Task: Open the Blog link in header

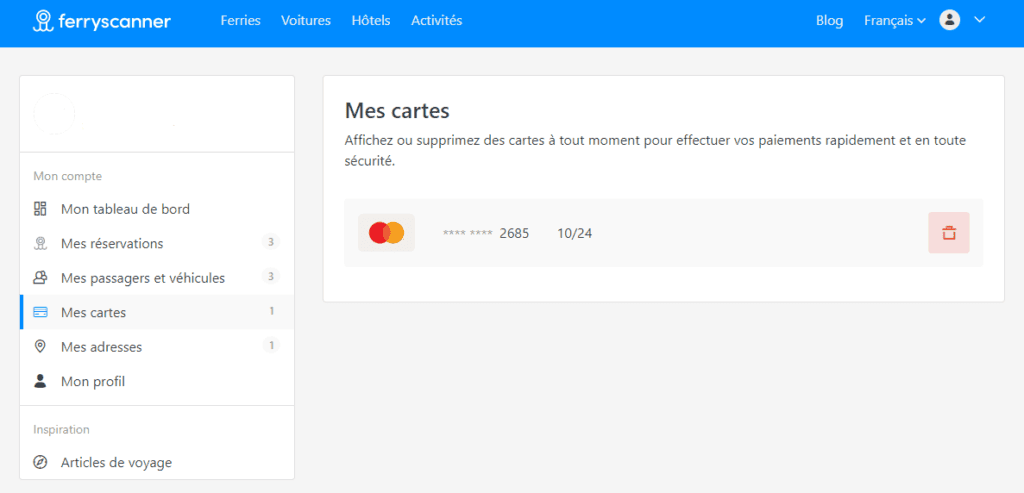Action: [829, 21]
